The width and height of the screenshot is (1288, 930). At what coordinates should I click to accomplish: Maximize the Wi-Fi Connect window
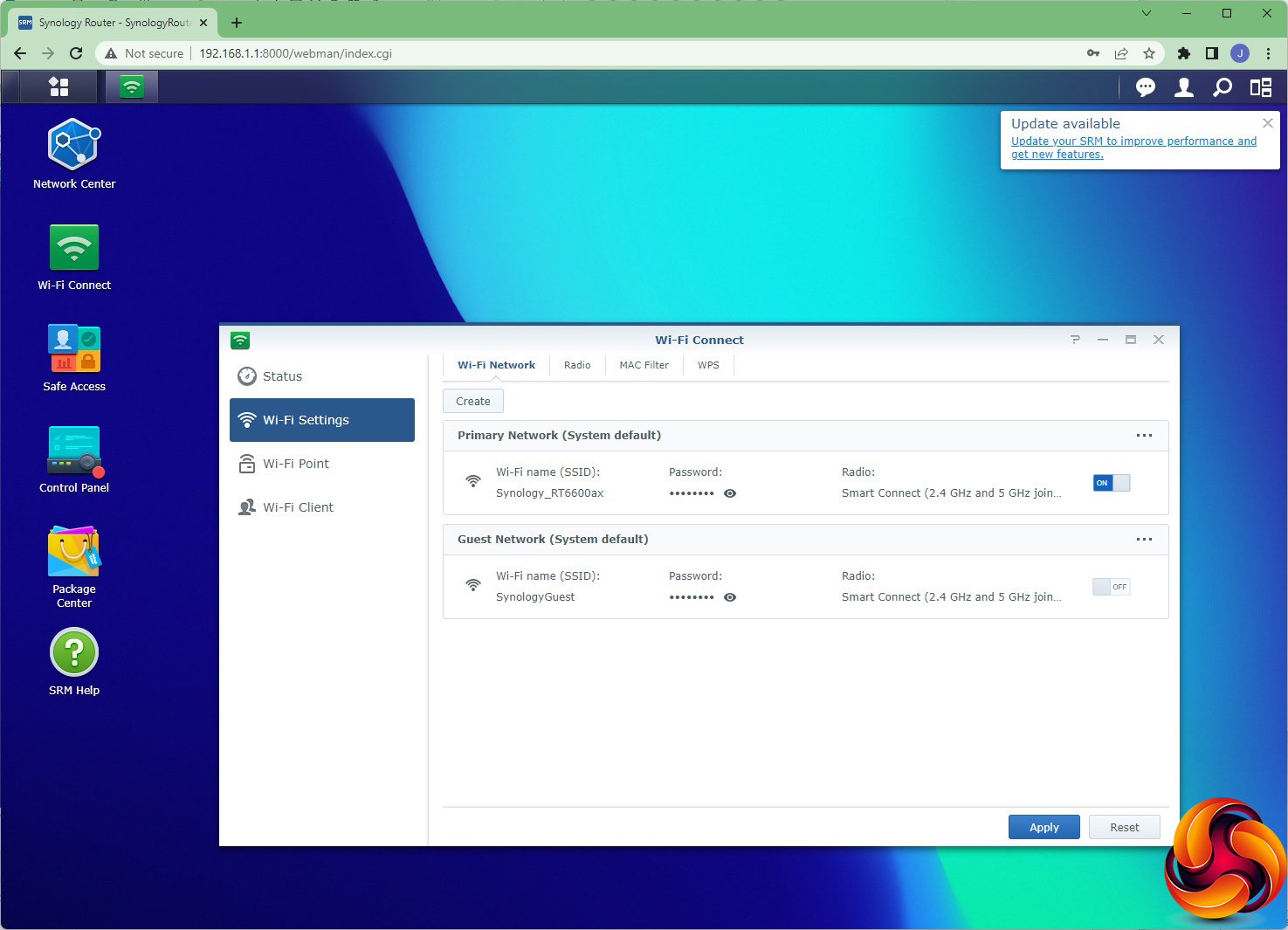(x=1131, y=340)
